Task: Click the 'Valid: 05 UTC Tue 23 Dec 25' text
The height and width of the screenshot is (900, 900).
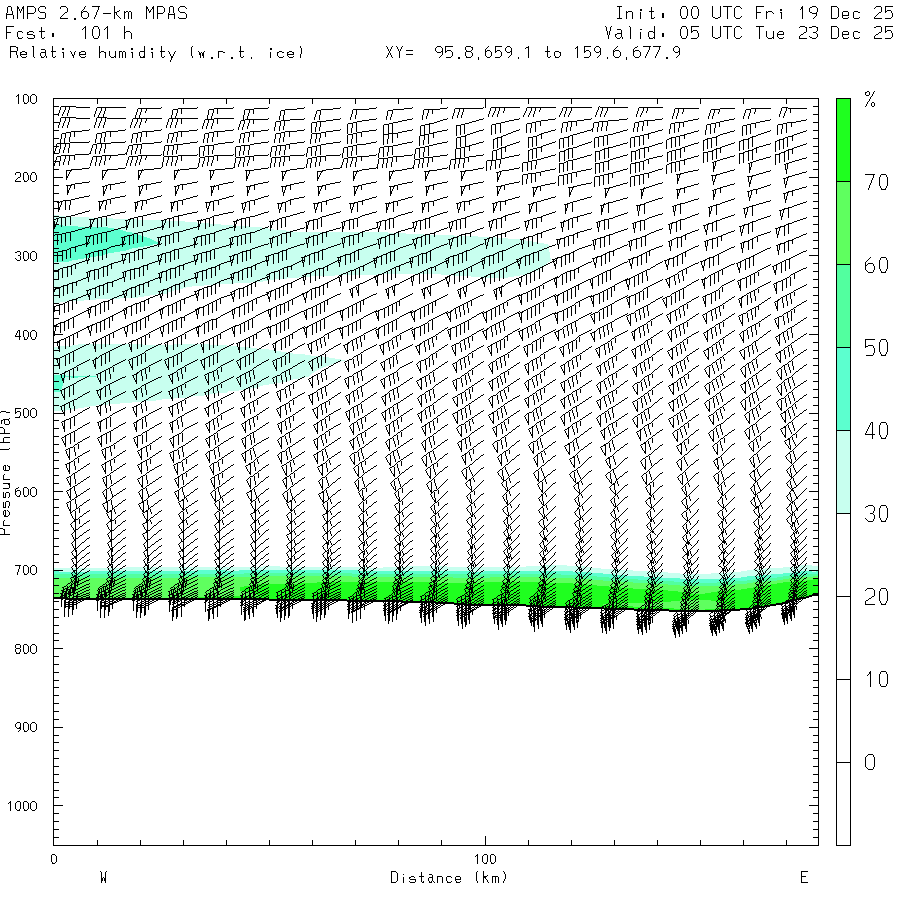Action: (x=749, y=33)
